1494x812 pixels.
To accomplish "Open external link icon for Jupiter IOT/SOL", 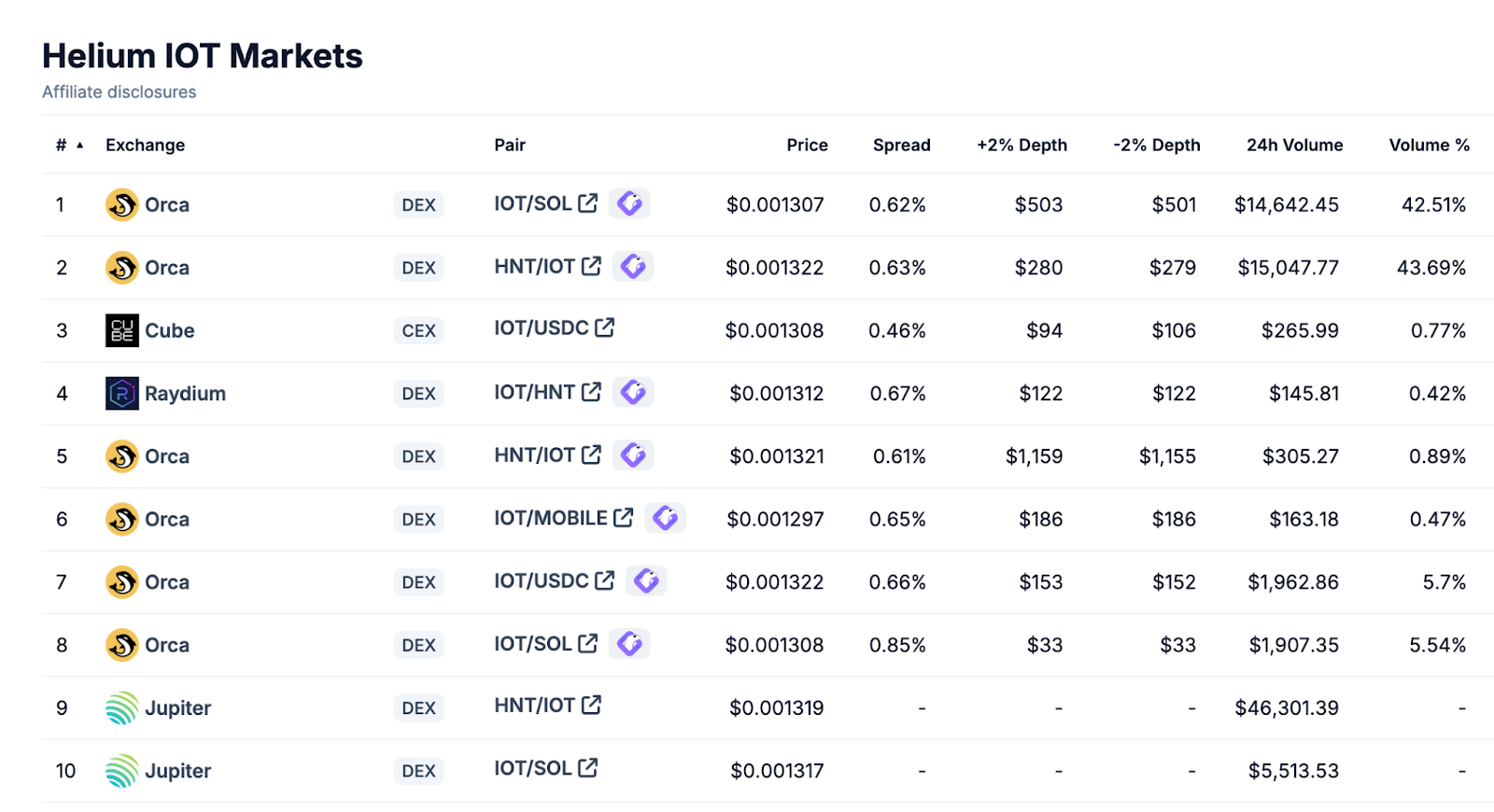I will pyautogui.click(x=587, y=768).
